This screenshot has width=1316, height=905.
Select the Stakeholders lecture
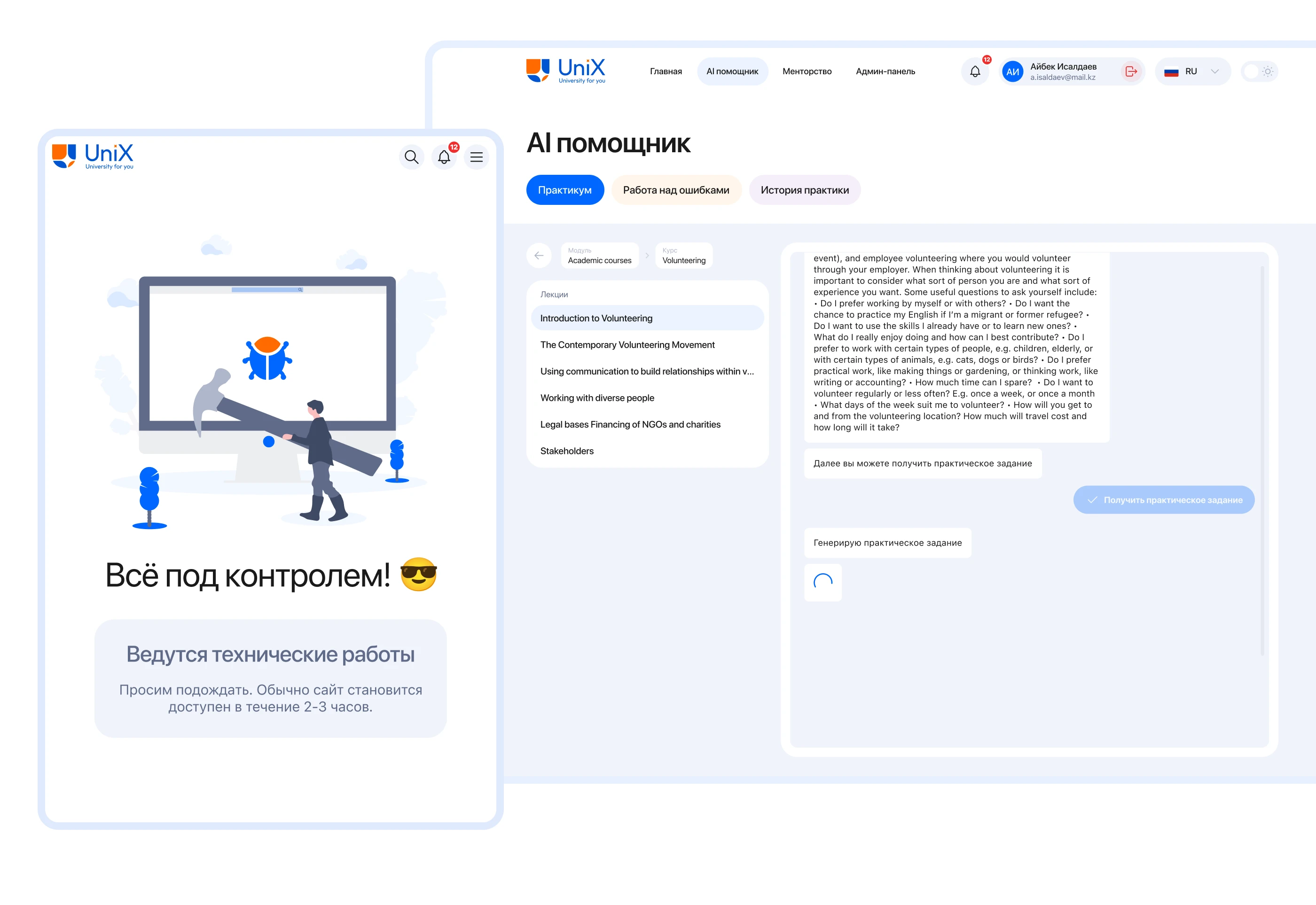(x=567, y=451)
